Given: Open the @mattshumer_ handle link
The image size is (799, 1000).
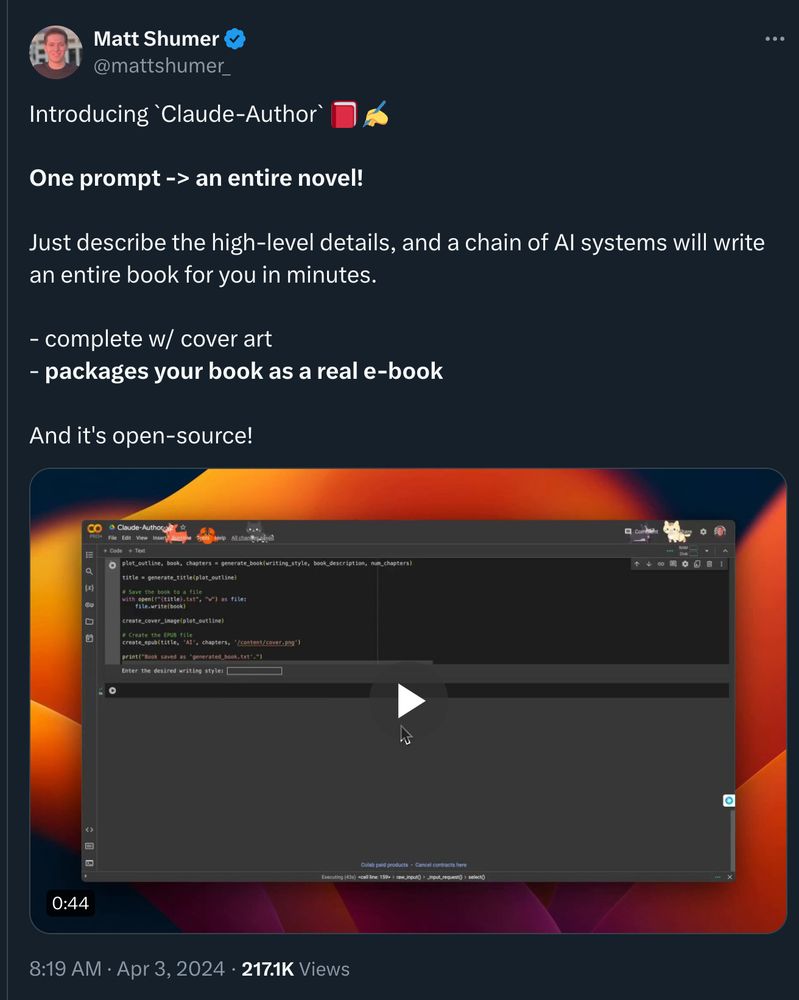Looking at the screenshot, I should click(162, 66).
